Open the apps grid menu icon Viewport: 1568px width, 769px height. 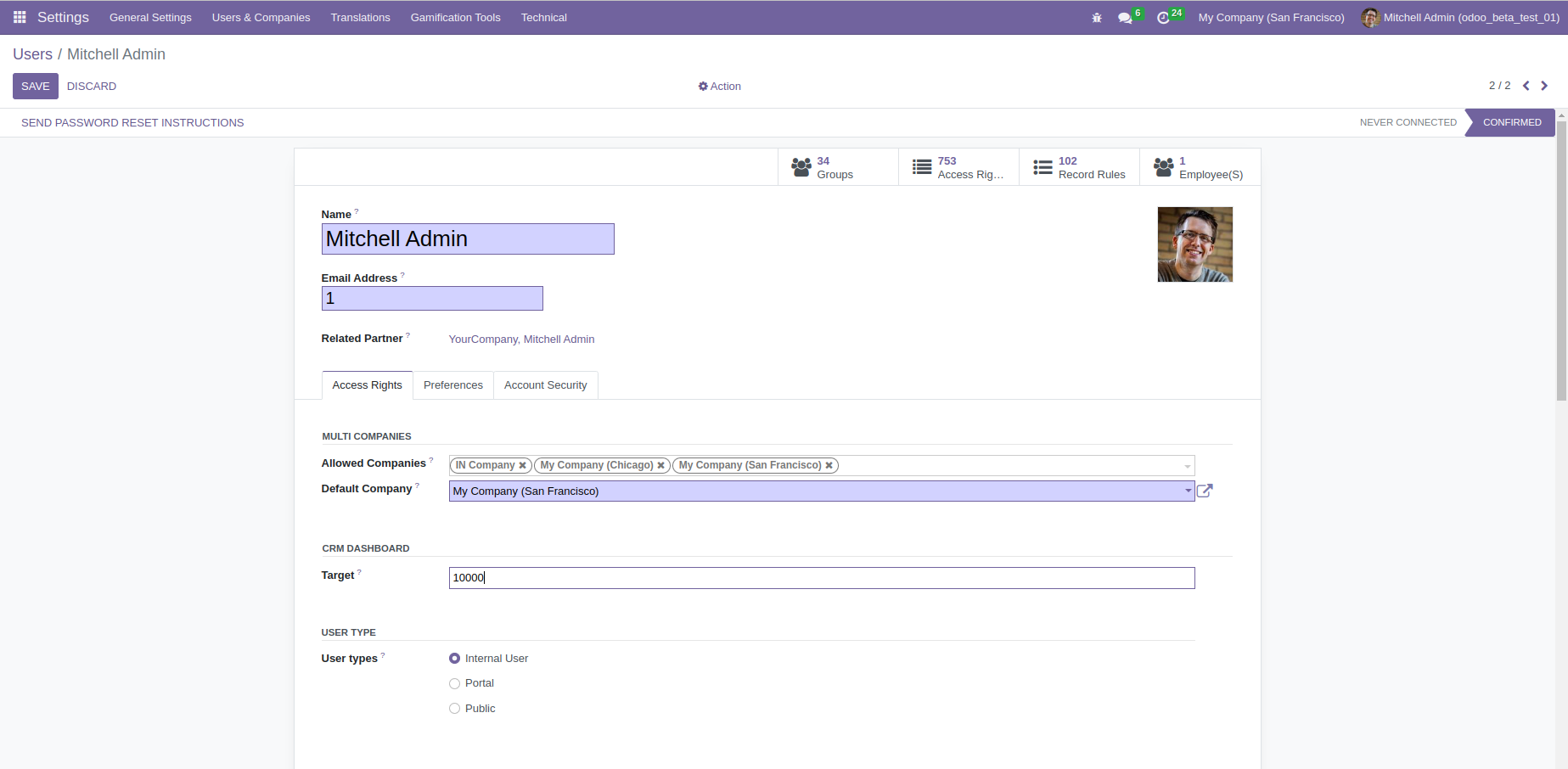pyautogui.click(x=20, y=17)
